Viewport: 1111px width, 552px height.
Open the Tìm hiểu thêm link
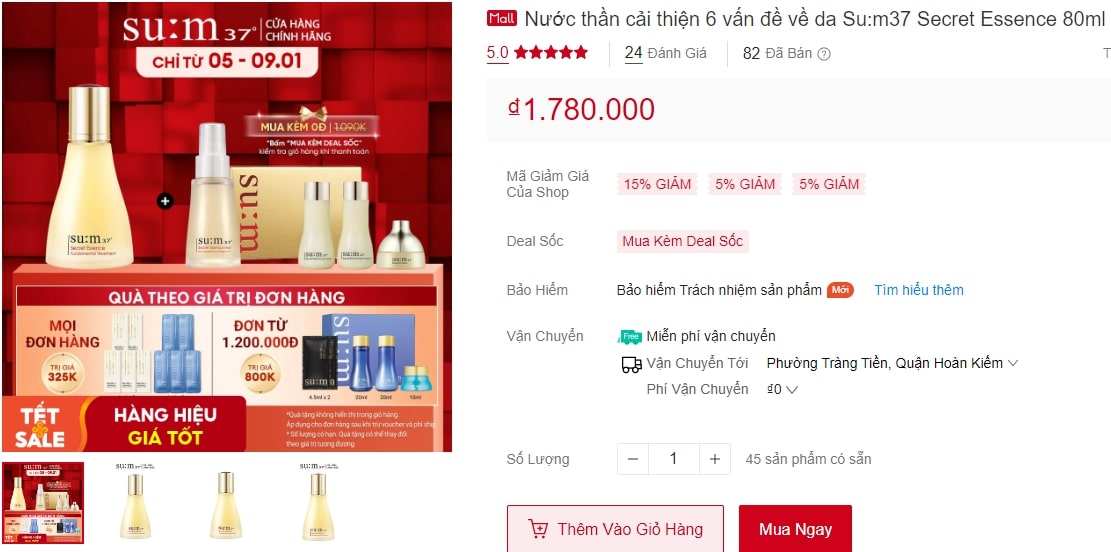click(x=918, y=290)
